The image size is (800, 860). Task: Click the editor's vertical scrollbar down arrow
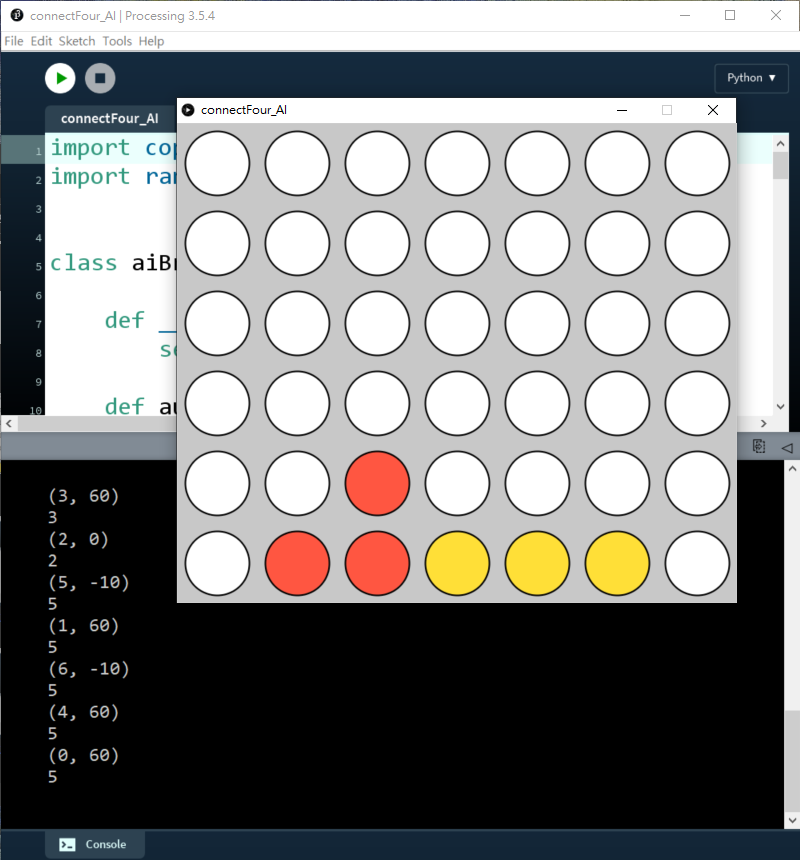(x=781, y=407)
